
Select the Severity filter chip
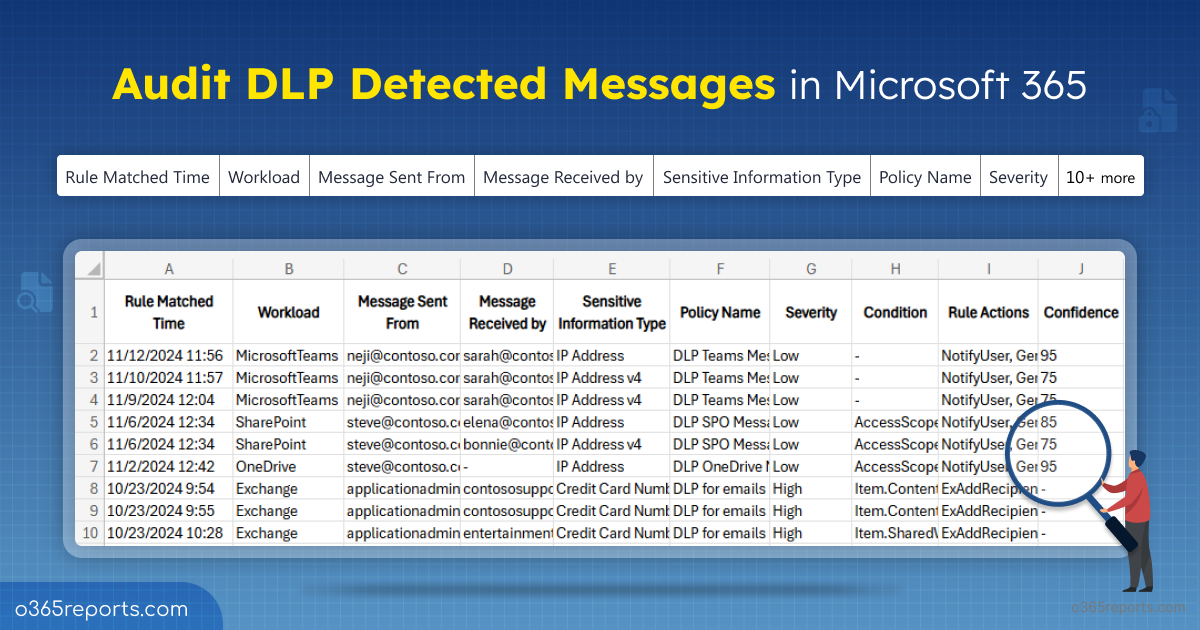(x=1018, y=176)
